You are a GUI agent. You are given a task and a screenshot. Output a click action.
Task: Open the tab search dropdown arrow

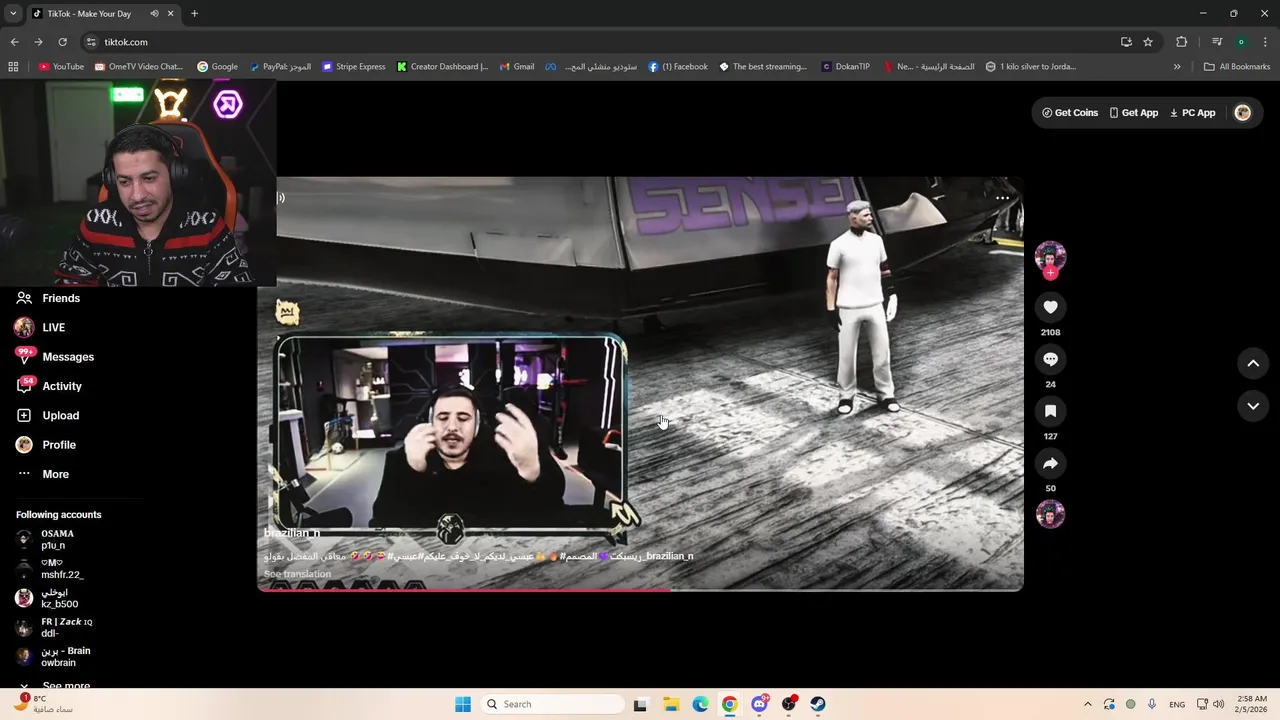(12, 14)
